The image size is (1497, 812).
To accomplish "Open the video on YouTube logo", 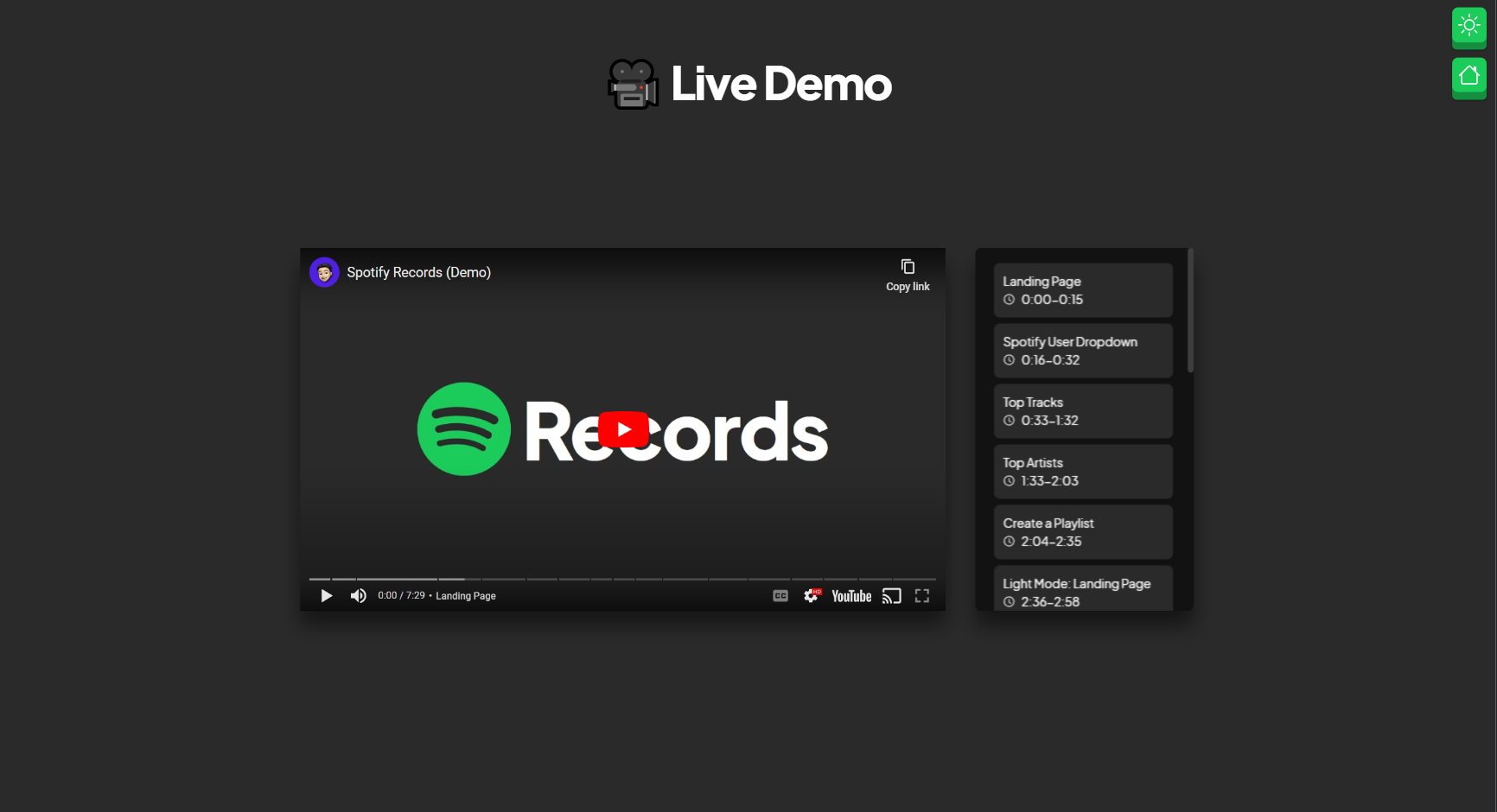I will click(x=851, y=596).
